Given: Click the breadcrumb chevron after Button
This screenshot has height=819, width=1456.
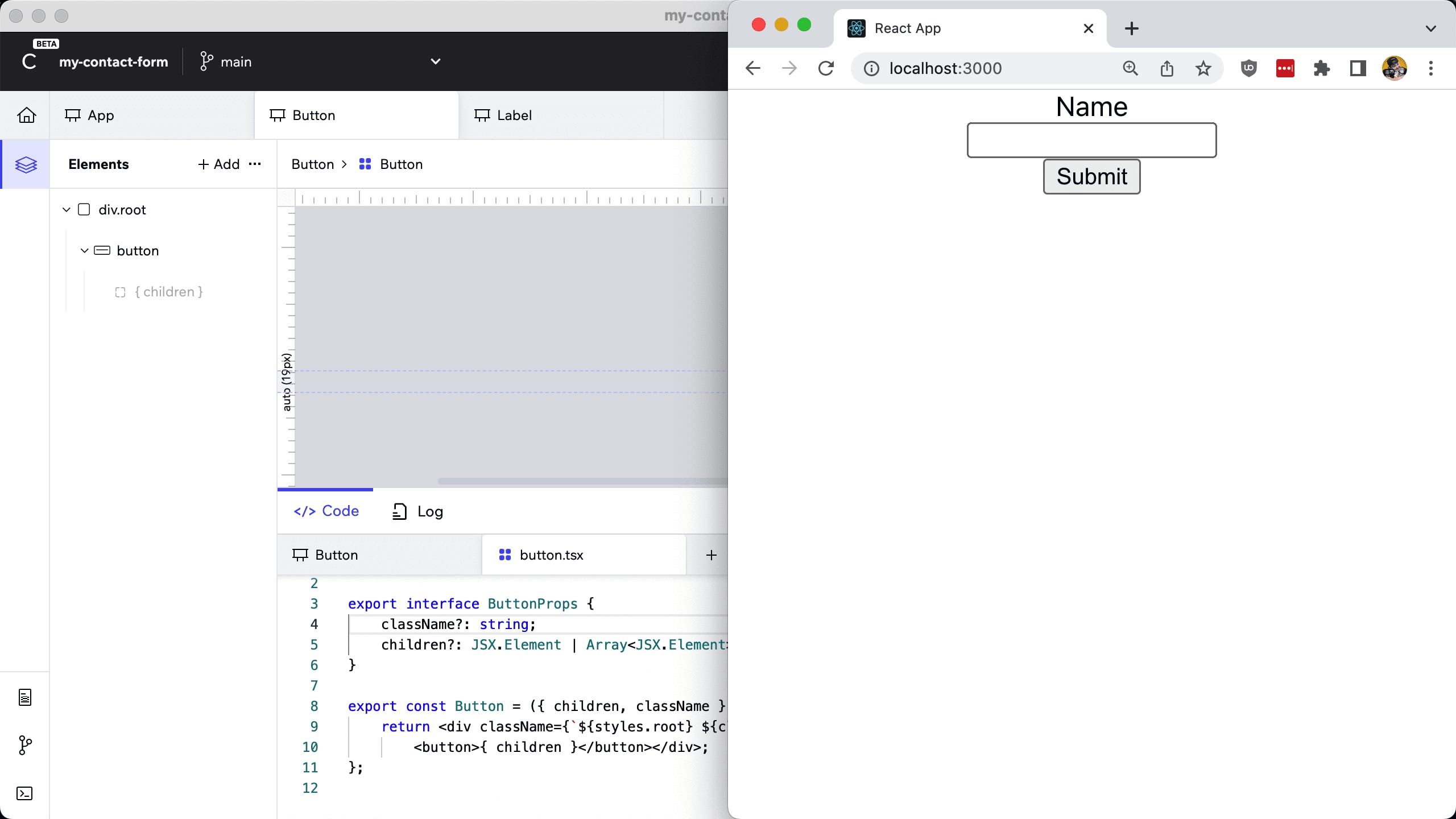Looking at the screenshot, I should tap(344, 164).
